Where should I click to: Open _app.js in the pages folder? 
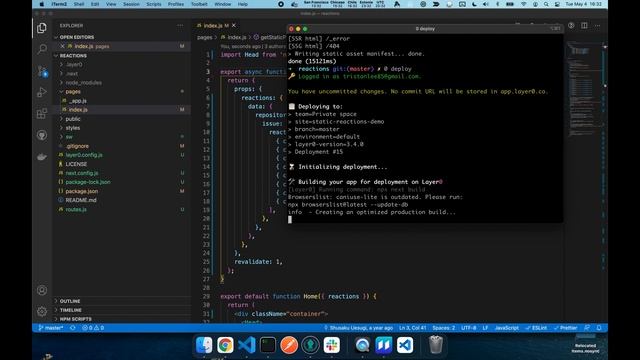(x=78, y=100)
